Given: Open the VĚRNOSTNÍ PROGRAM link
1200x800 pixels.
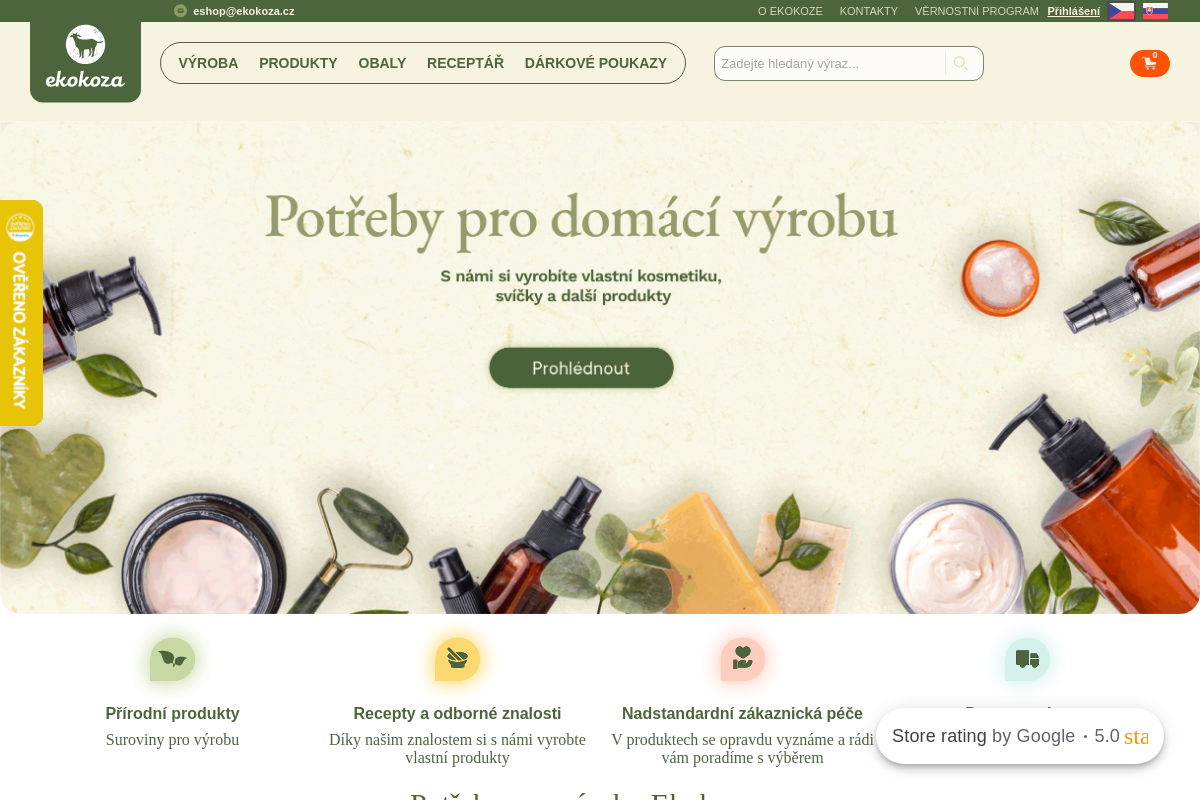Looking at the screenshot, I should click(976, 11).
